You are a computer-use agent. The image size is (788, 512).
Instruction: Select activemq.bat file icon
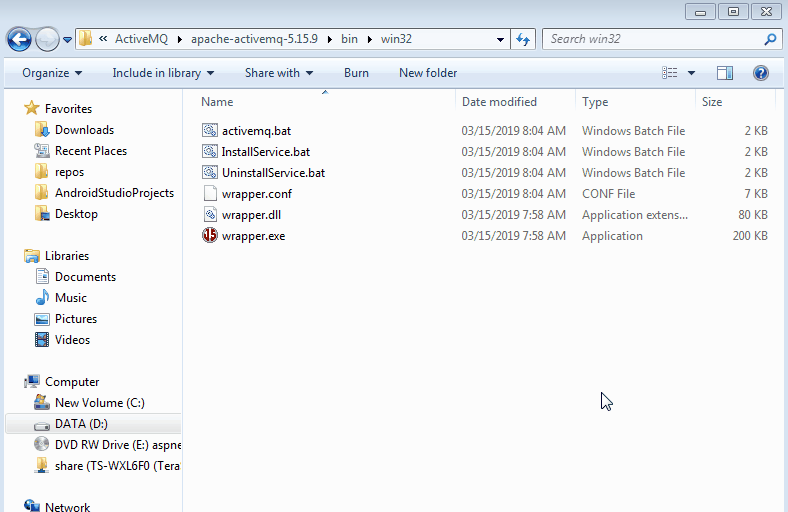[210, 131]
